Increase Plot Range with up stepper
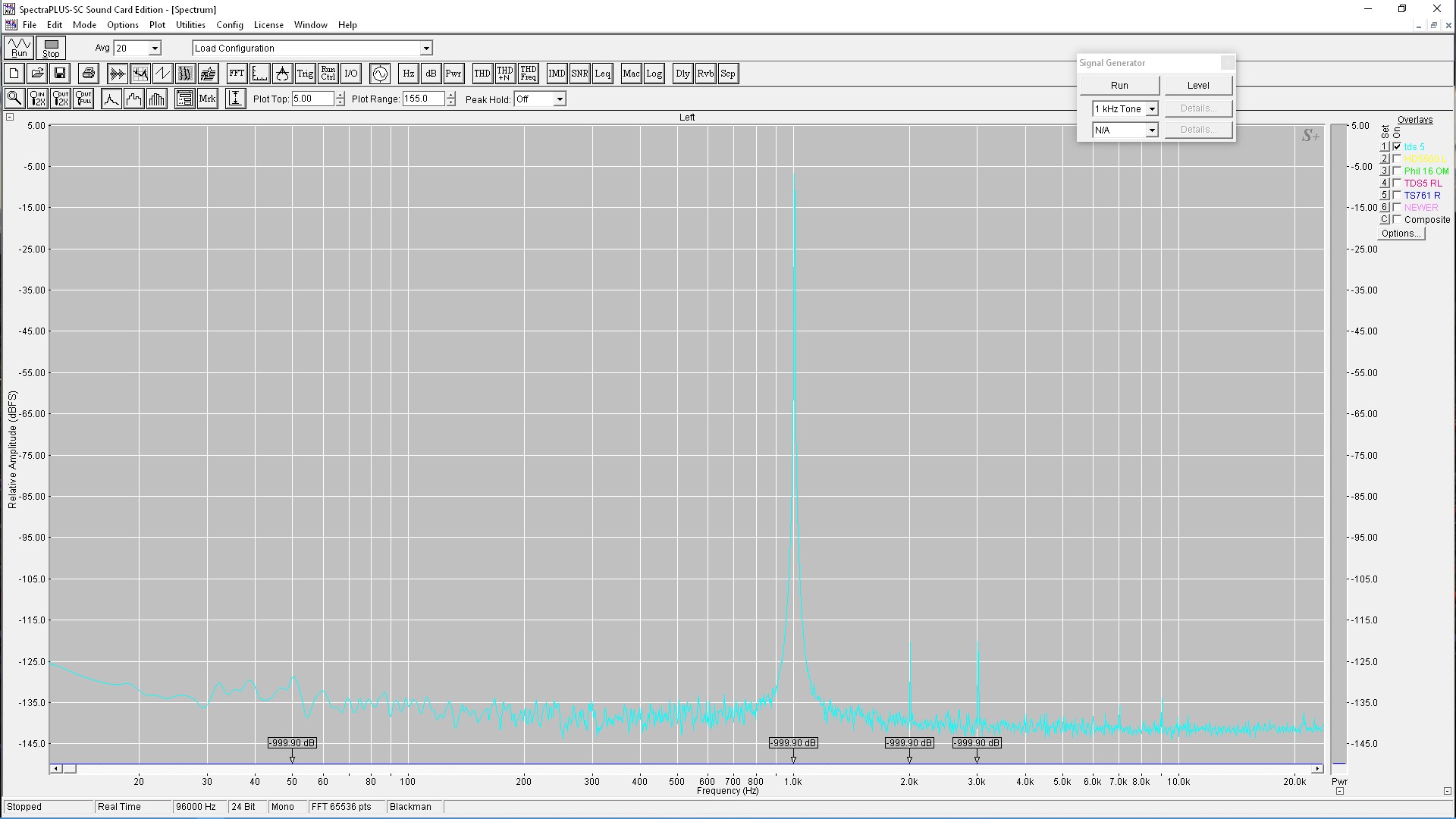The width and height of the screenshot is (1456, 819). pos(451,95)
